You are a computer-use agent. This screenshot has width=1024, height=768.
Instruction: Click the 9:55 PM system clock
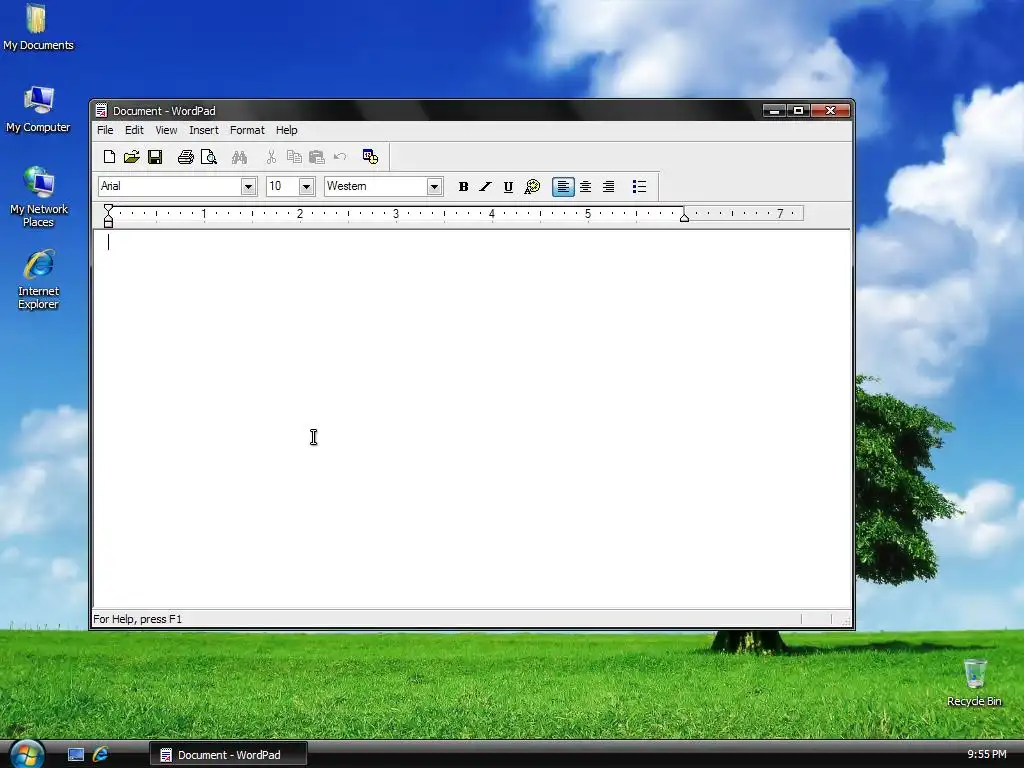[x=986, y=754]
